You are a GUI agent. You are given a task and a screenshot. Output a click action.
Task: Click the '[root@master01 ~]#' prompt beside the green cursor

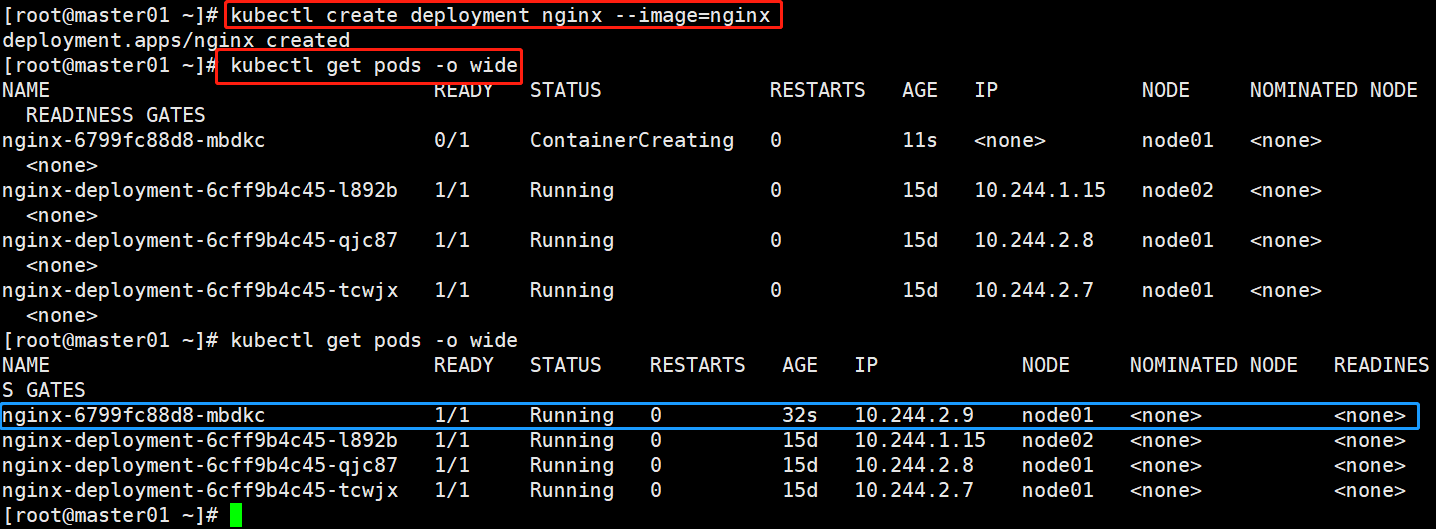(x=110, y=515)
